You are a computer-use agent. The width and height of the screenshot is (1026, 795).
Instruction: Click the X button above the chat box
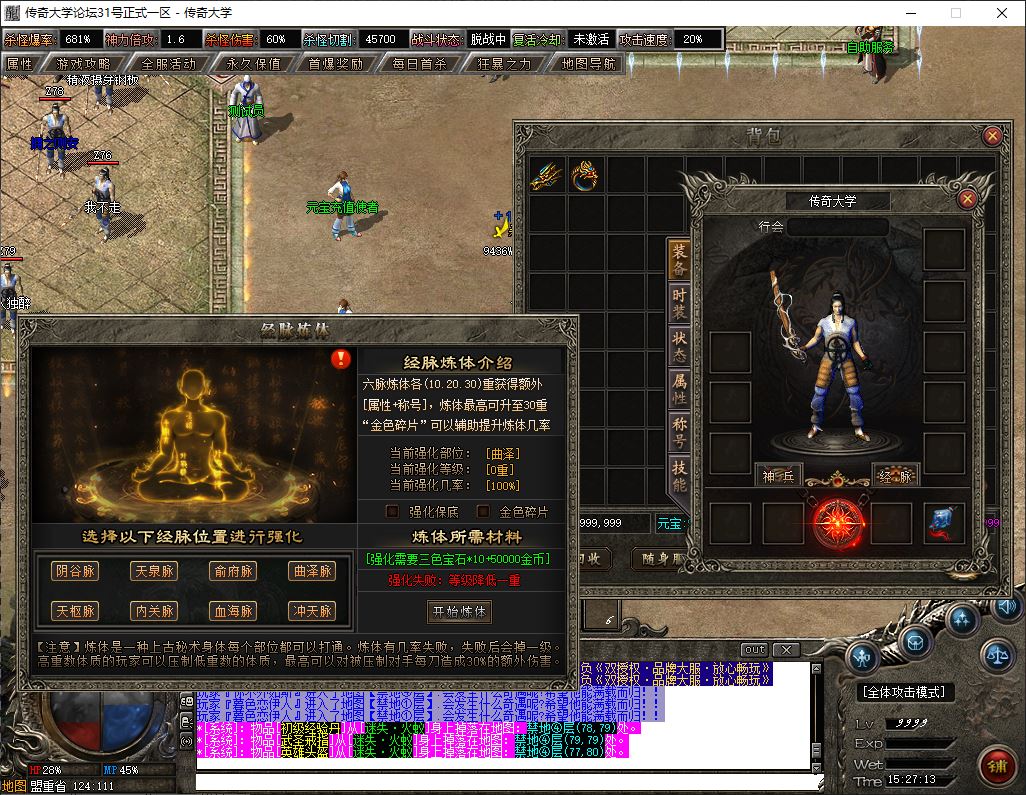787,650
